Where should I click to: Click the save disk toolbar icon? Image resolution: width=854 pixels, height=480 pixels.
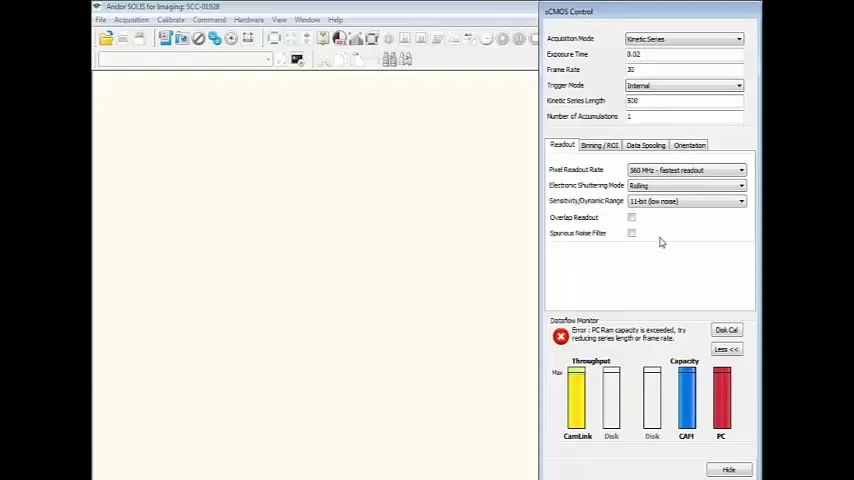(139, 38)
